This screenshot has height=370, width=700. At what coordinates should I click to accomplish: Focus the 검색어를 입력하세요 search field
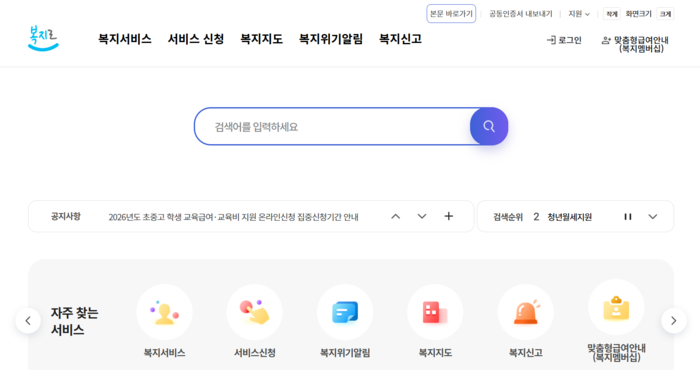tap(333, 126)
